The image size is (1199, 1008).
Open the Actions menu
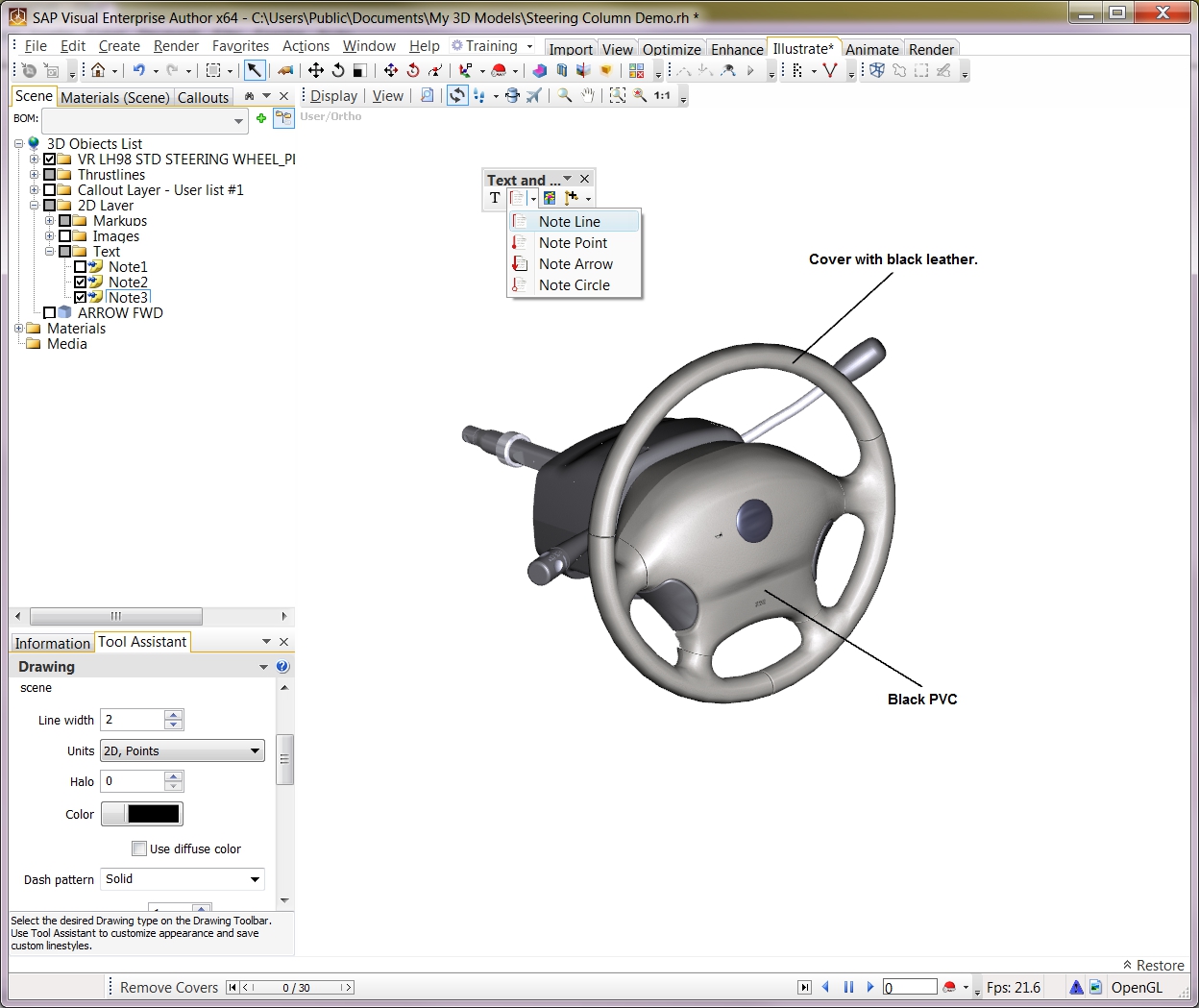point(306,46)
